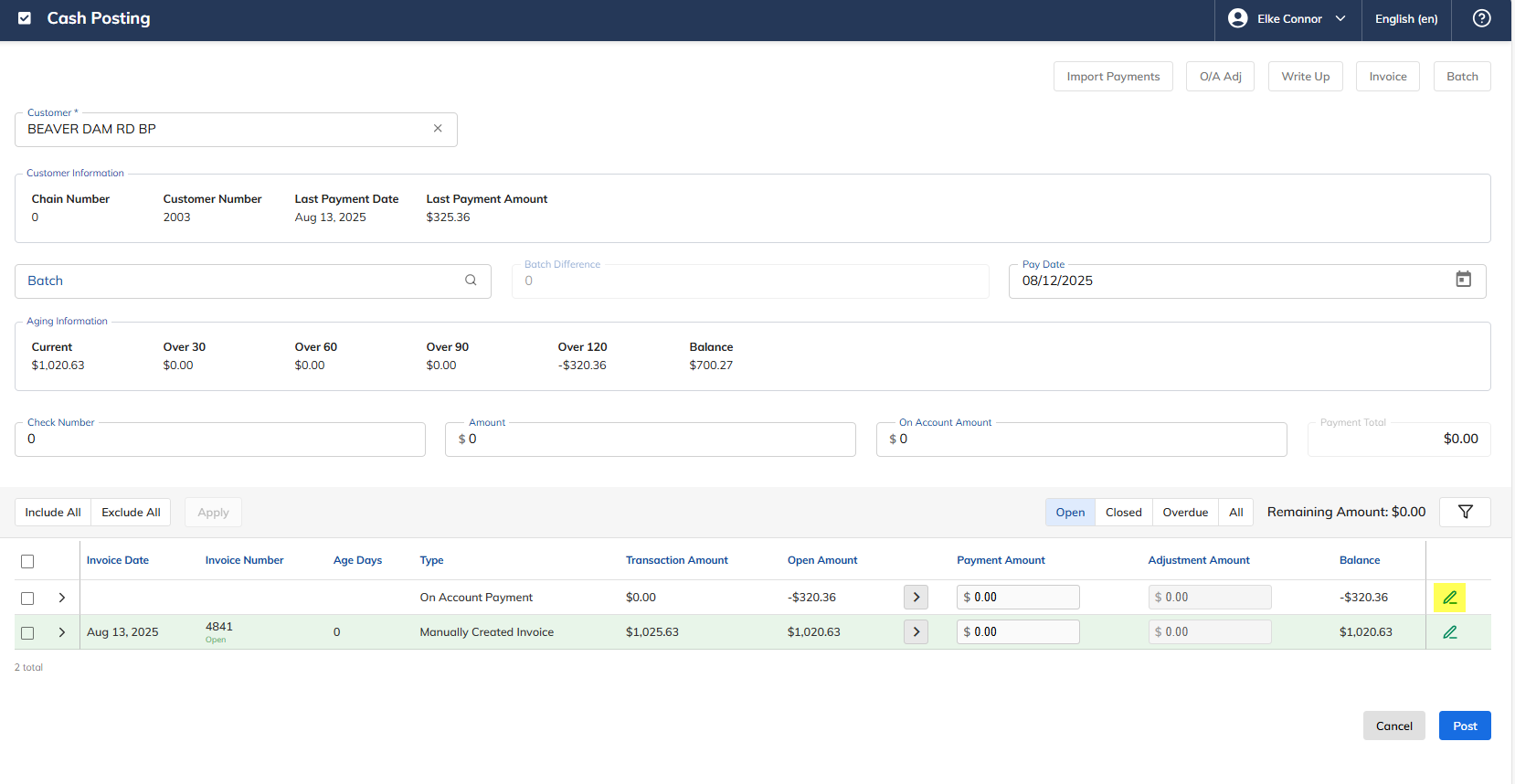Edit Payment Amount for On Account Payment row
This screenshot has height=784, width=1515.
click(x=1018, y=598)
